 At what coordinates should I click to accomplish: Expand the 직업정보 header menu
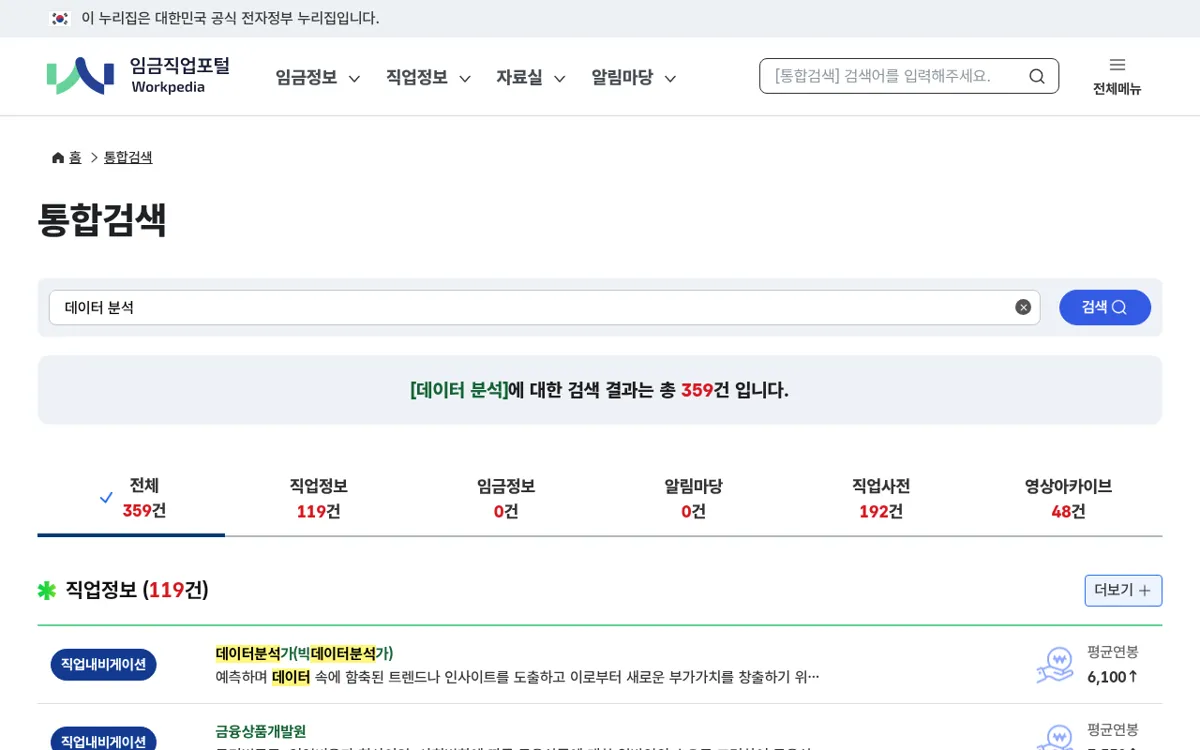428,78
